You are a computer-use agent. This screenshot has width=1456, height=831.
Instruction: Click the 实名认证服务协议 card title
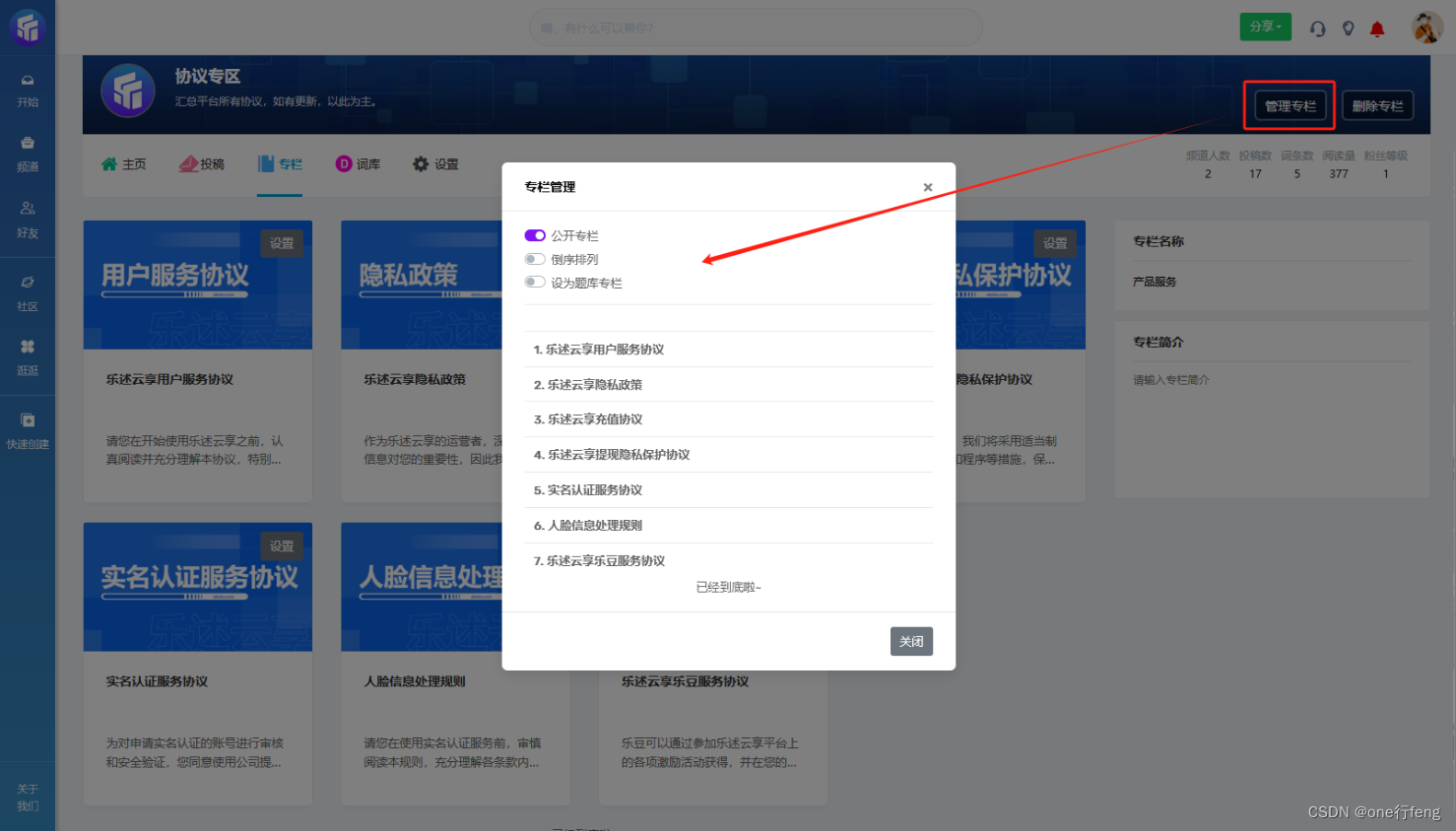157,681
